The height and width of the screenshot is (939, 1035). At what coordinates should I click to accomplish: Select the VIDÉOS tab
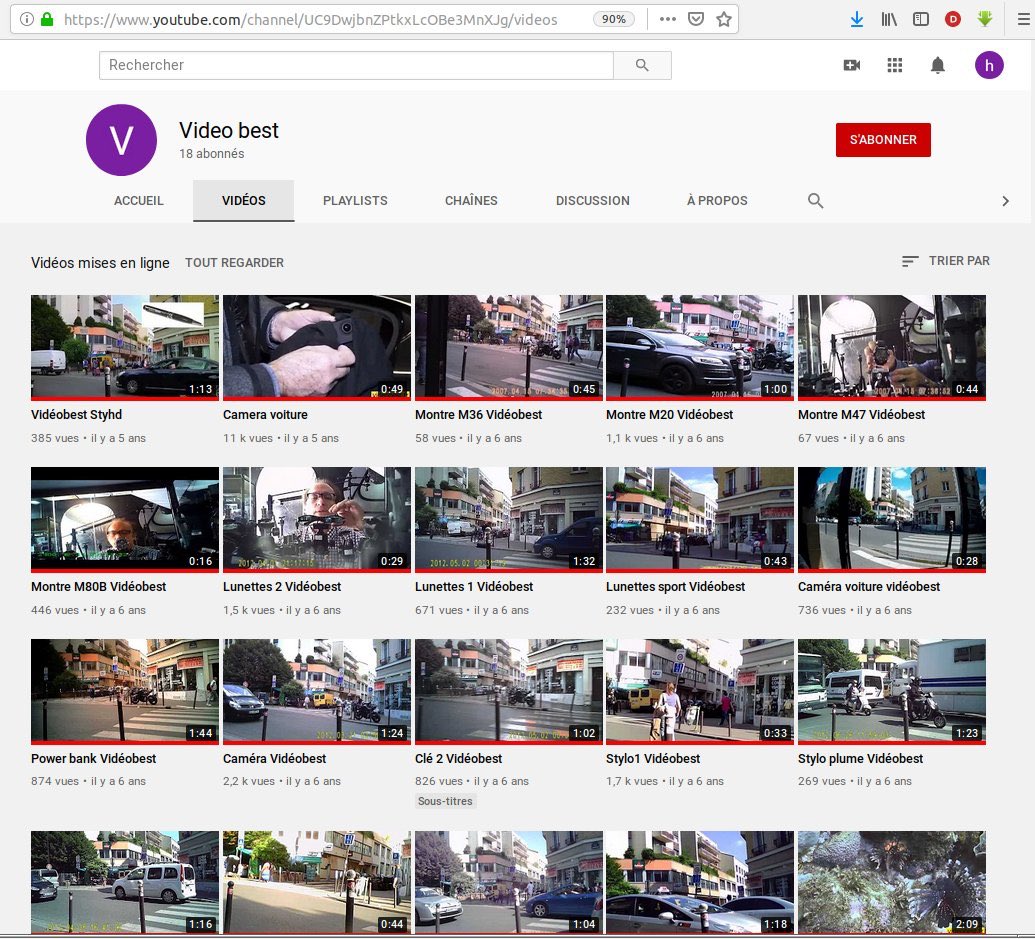tap(244, 201)
